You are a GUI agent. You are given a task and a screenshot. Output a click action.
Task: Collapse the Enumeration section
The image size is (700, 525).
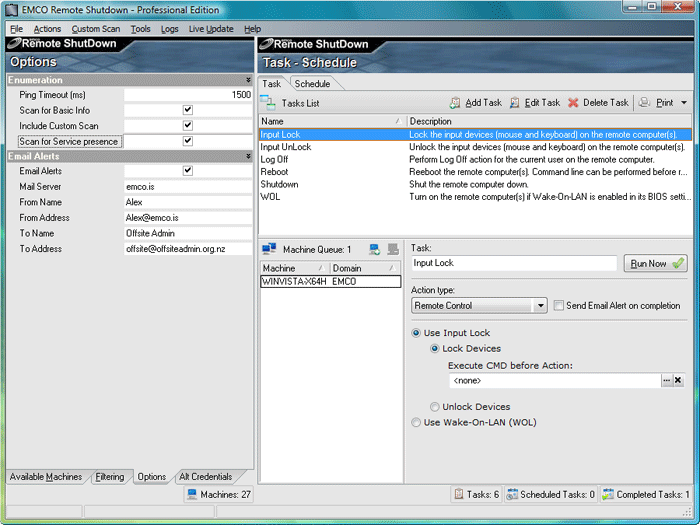tap(248, 80)
